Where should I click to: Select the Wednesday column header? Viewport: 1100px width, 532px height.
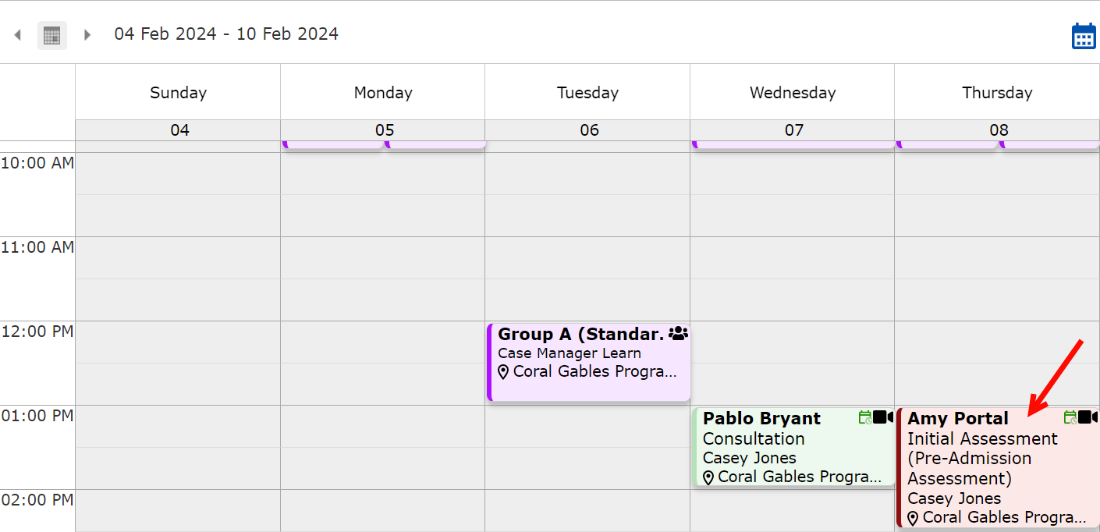792,93
